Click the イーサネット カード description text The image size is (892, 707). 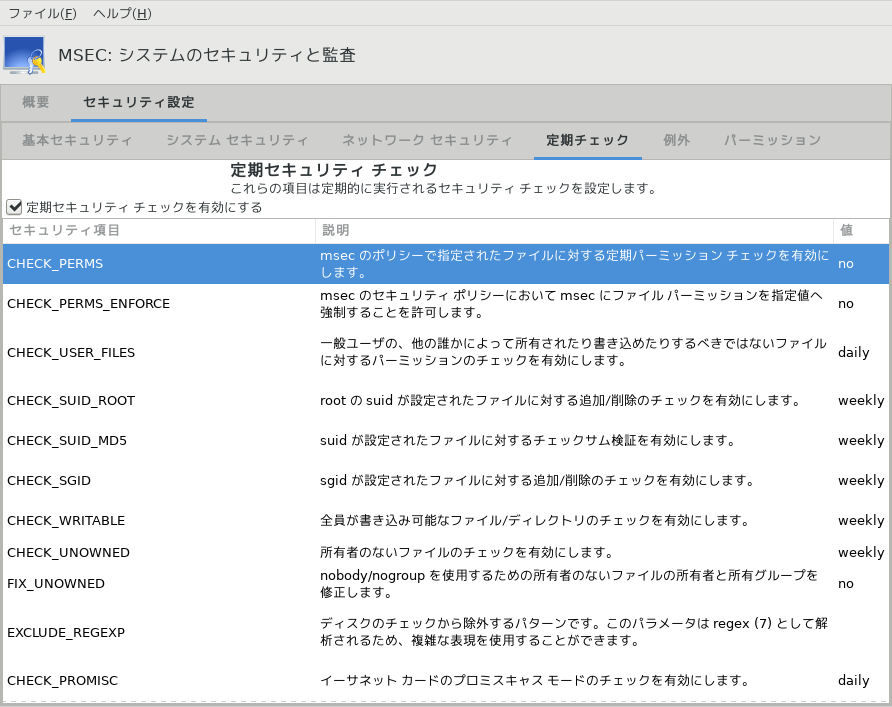[x=534, y=680]
